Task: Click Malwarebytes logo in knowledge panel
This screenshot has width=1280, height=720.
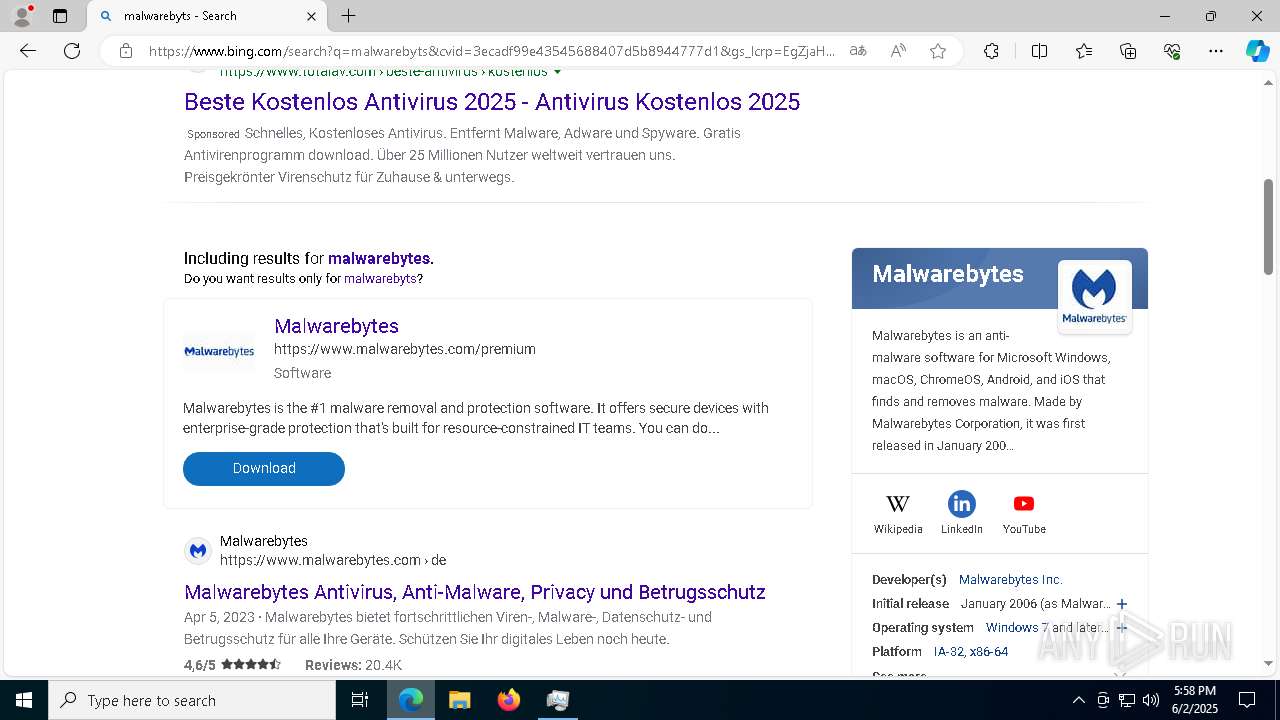Action: click(x=1094, y=296)
